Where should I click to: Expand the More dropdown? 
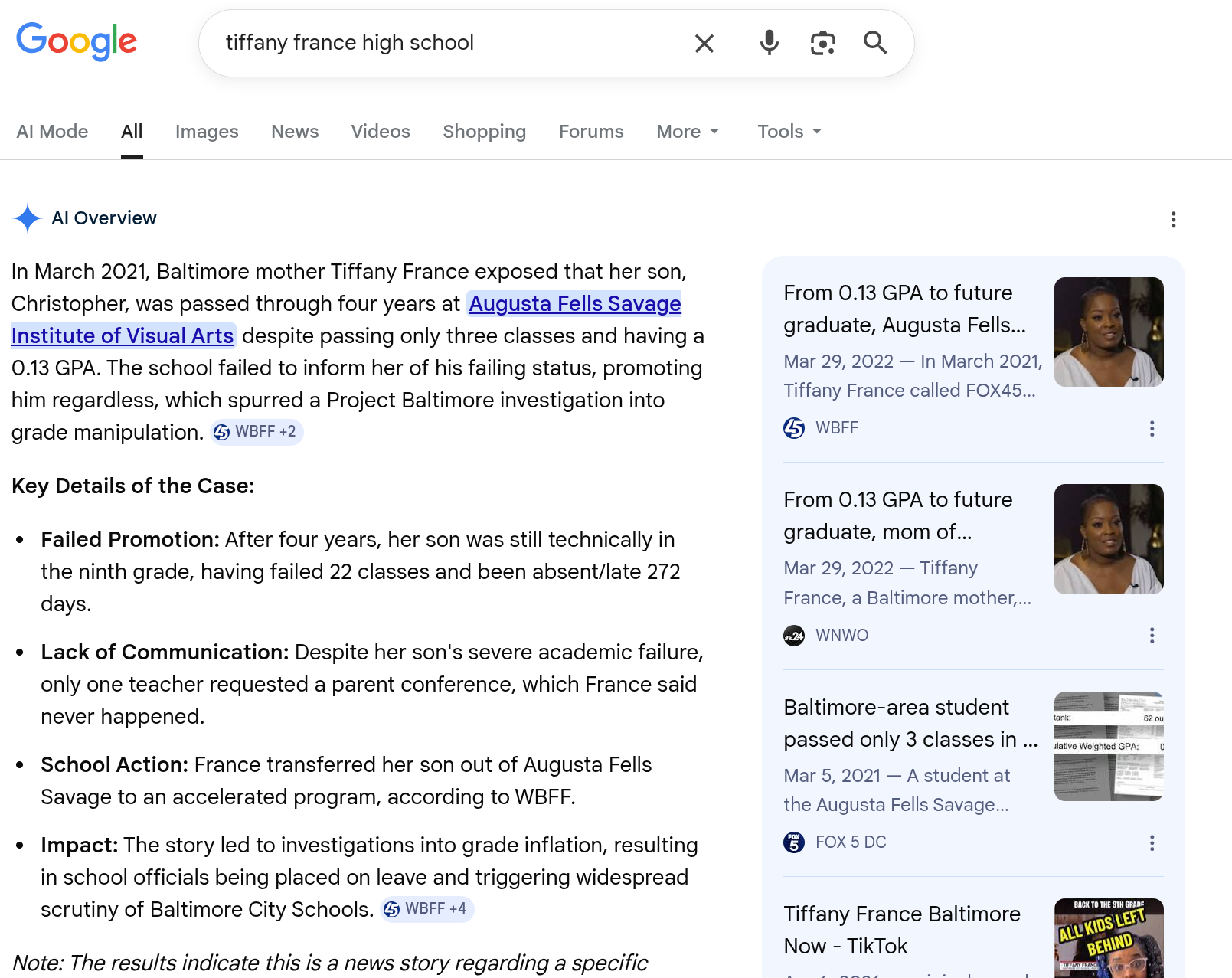coord(688,132)
